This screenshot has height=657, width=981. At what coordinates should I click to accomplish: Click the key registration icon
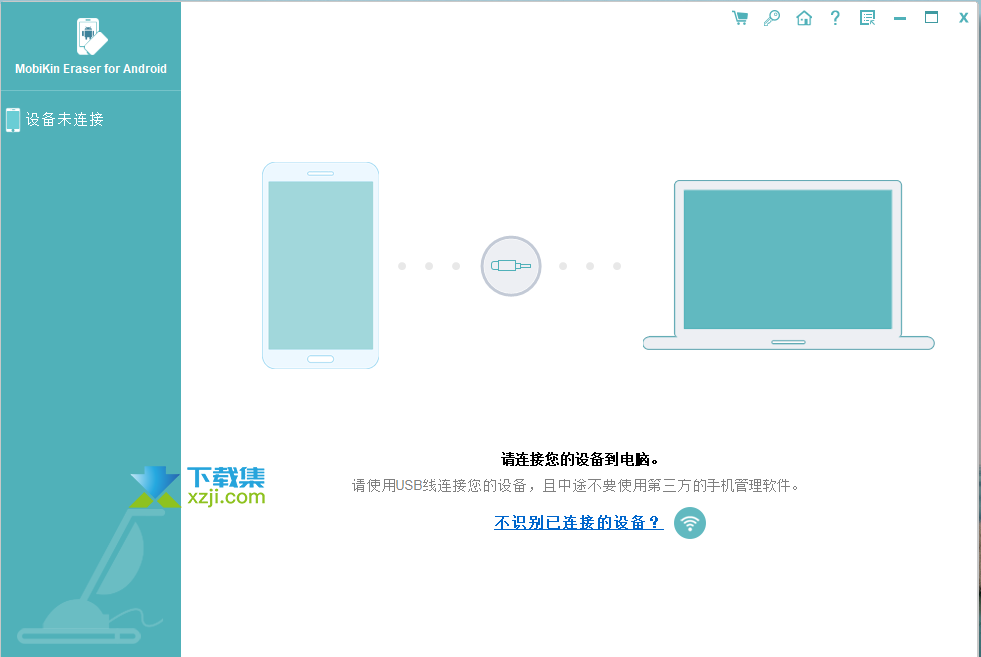point(772,18)
